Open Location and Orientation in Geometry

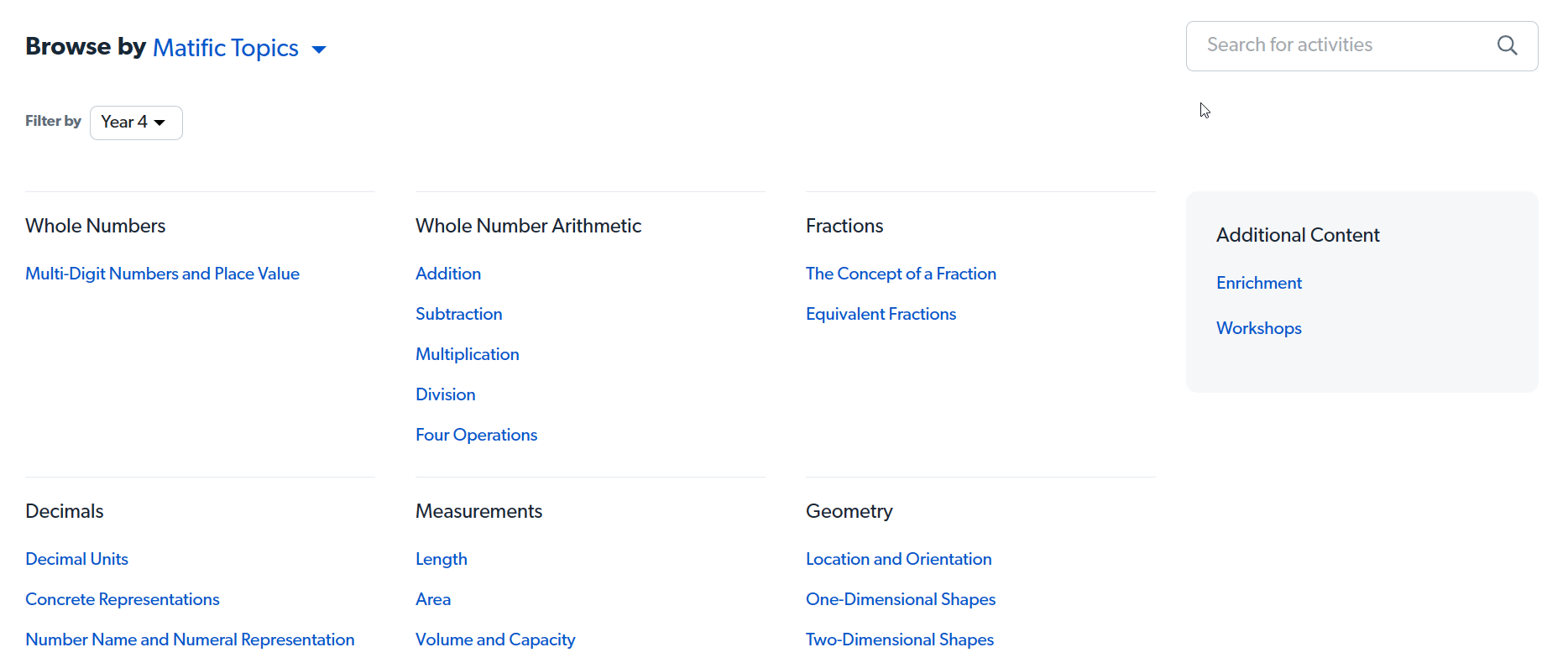898,559
